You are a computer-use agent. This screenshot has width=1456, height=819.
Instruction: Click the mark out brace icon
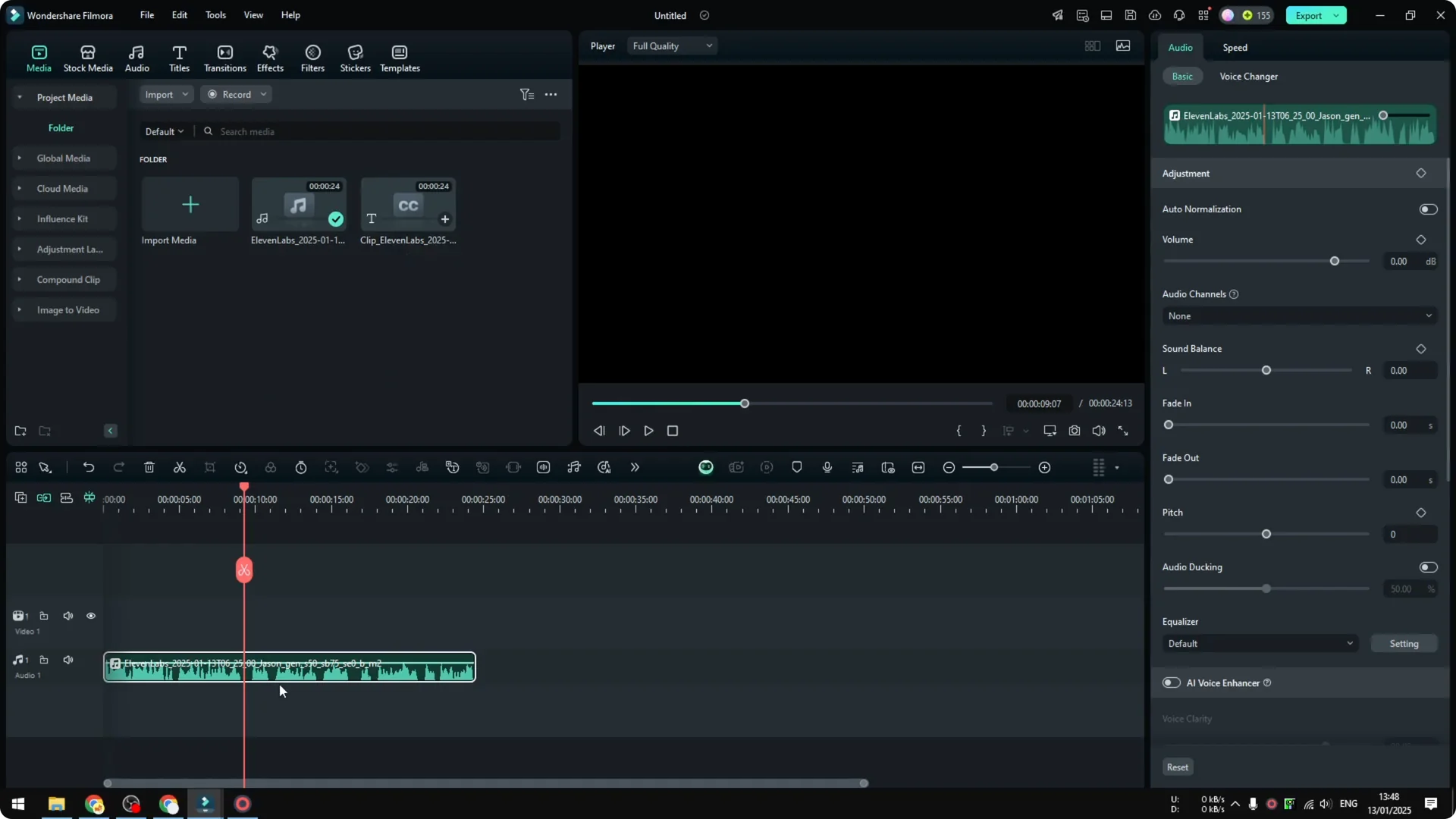click(984, 431)
